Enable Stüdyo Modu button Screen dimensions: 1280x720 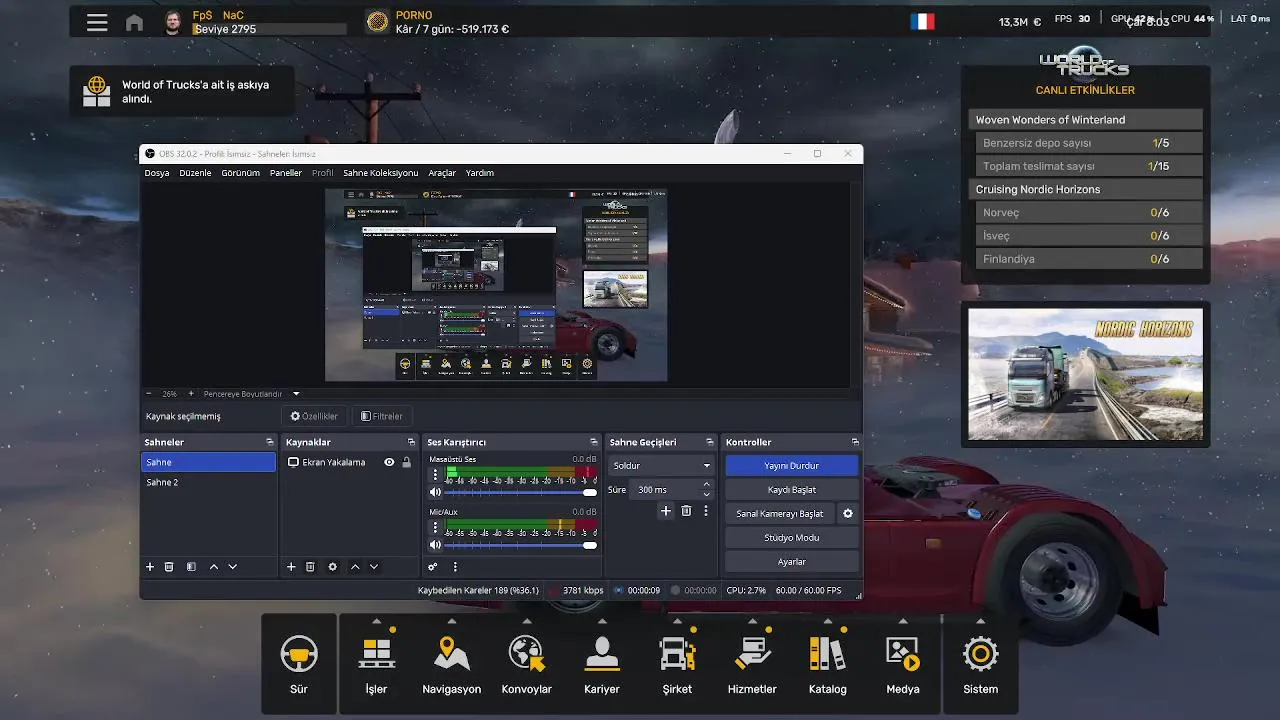[x=792, y=537]
